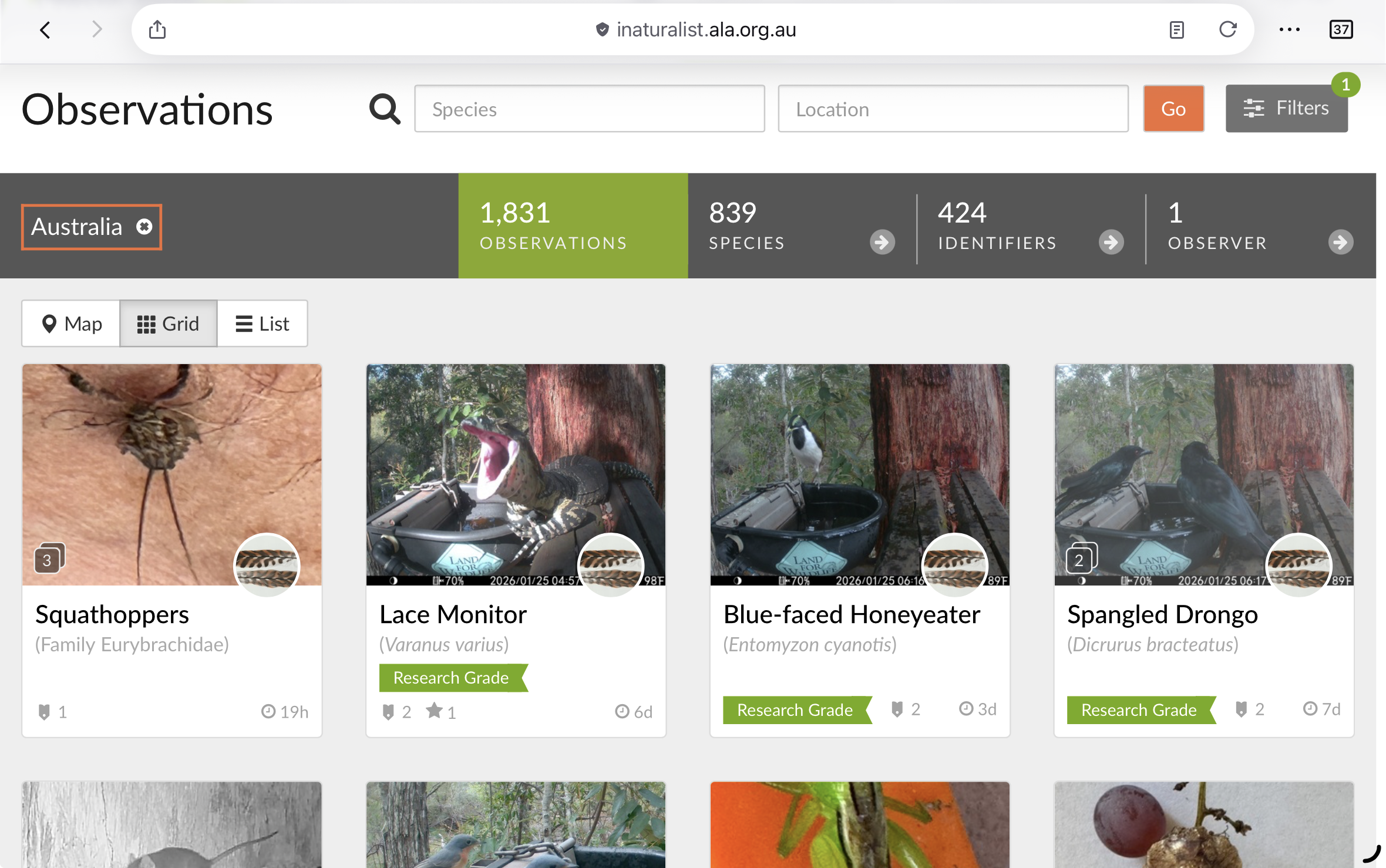Show the 37 open tabs

click(1341, 29)
